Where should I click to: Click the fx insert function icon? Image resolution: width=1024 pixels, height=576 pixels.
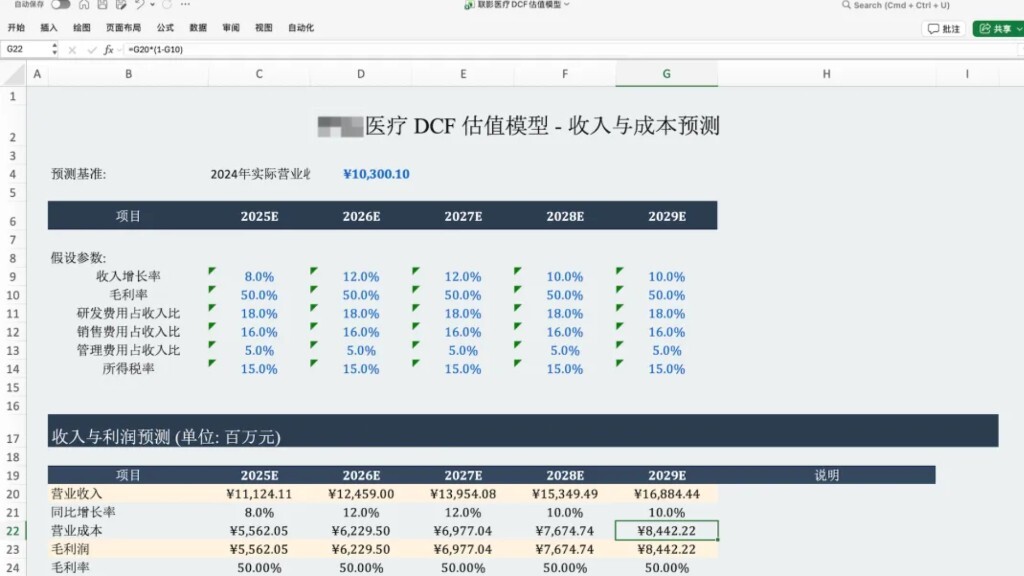109,49
